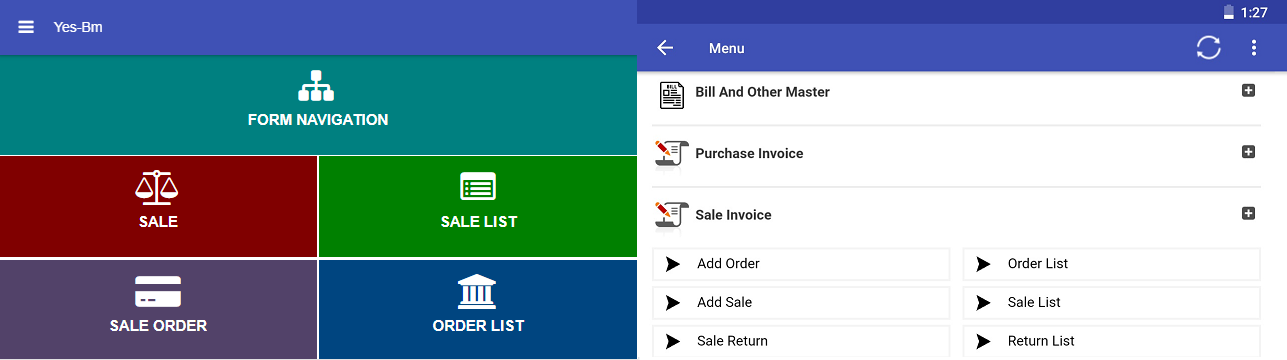Click the refresh sync icon

[x=1209, y=48]
